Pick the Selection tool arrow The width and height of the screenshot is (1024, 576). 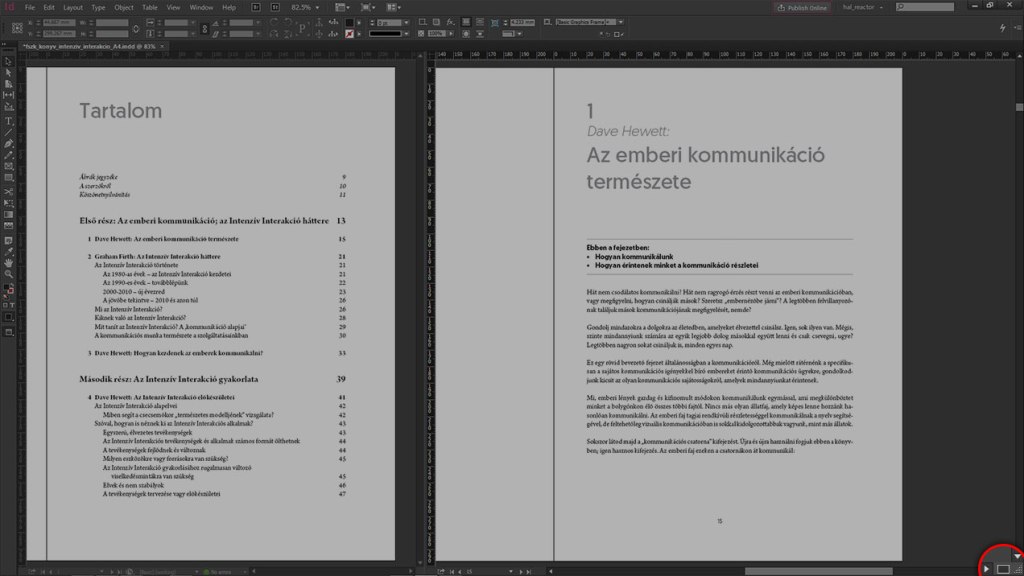coord(8,60)
